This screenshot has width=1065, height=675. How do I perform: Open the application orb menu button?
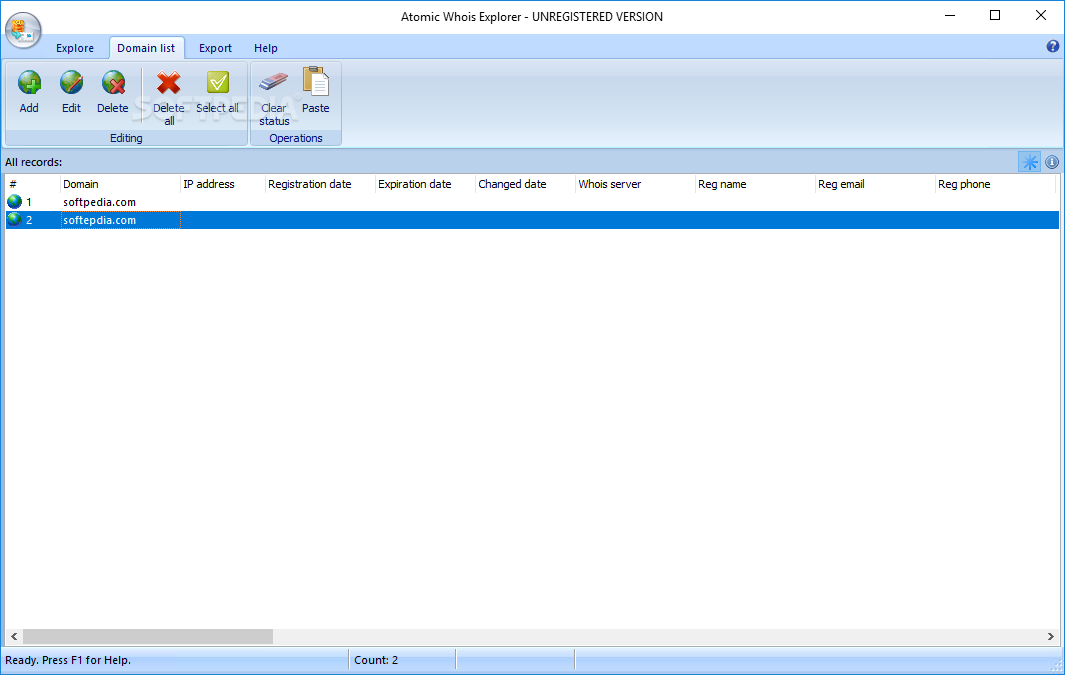[23, 31]
